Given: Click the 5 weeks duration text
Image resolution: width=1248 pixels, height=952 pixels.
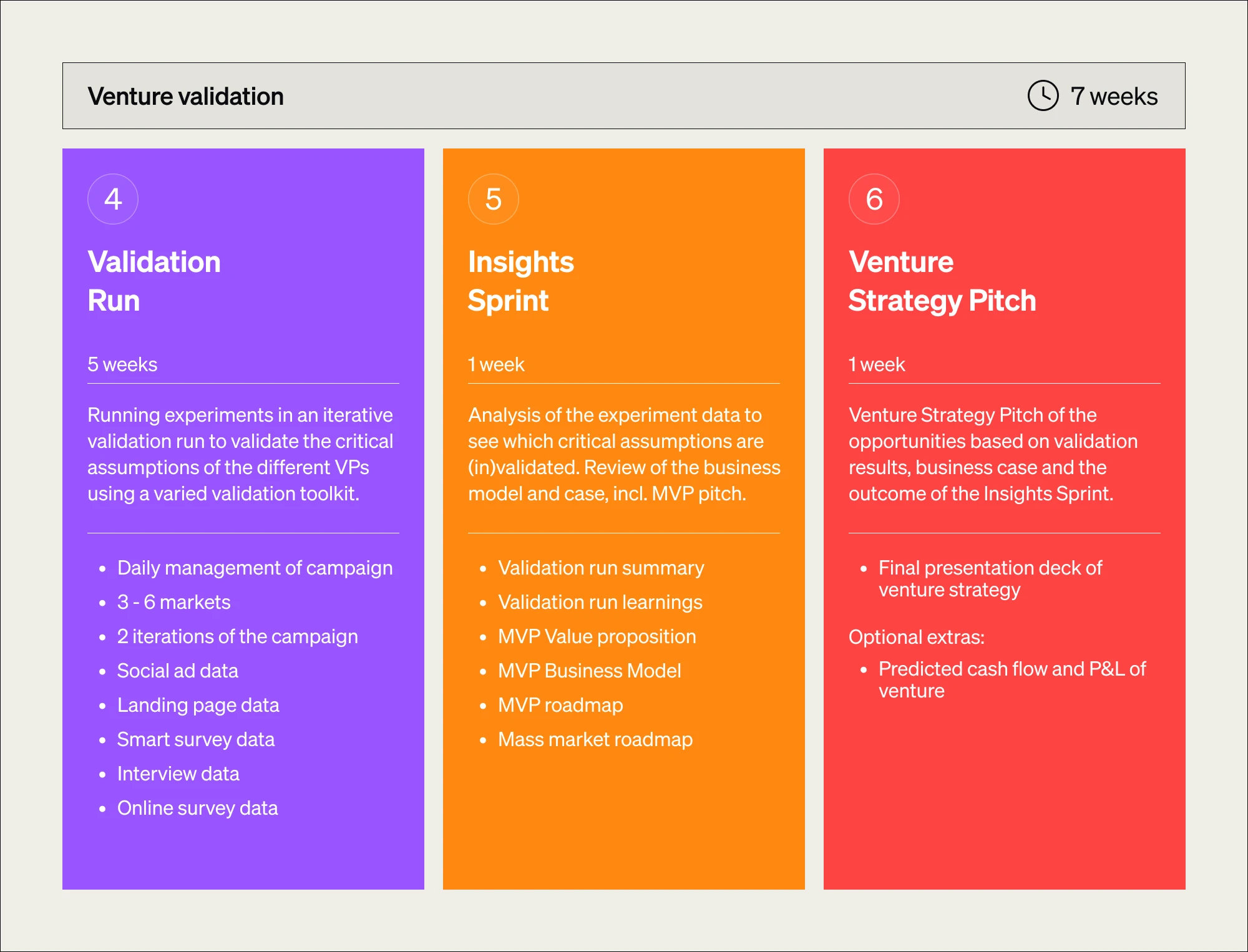Looking at the screenshot, I should 122,364.
